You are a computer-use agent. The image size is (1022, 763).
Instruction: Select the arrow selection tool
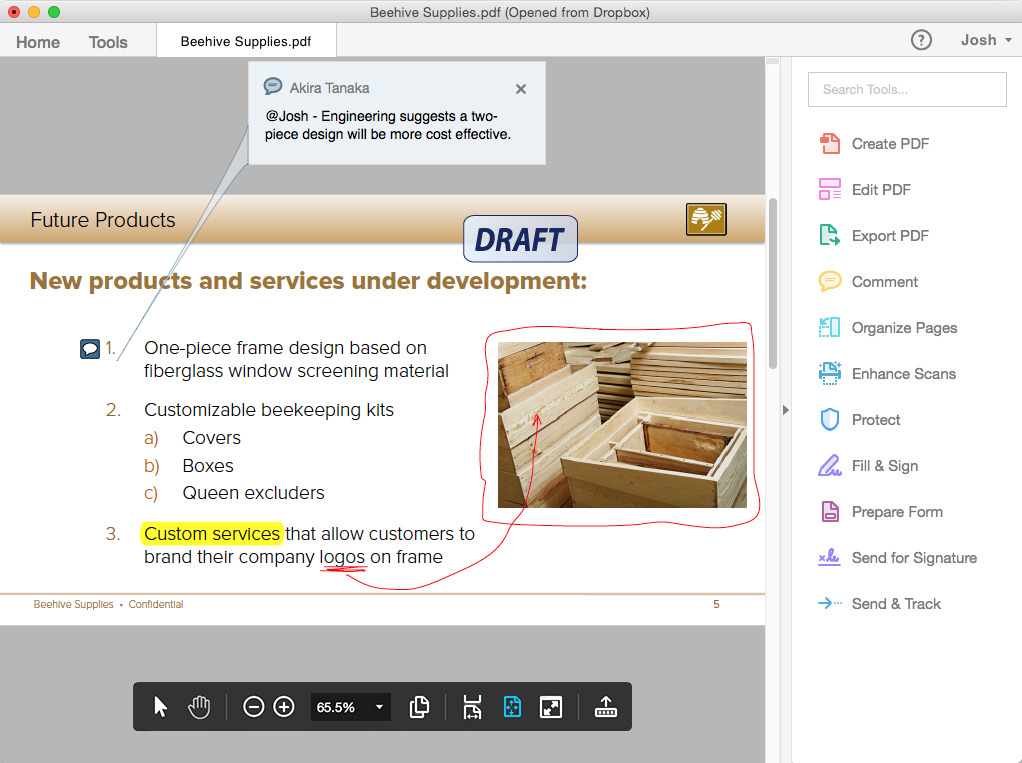click(x=161, y=707)
